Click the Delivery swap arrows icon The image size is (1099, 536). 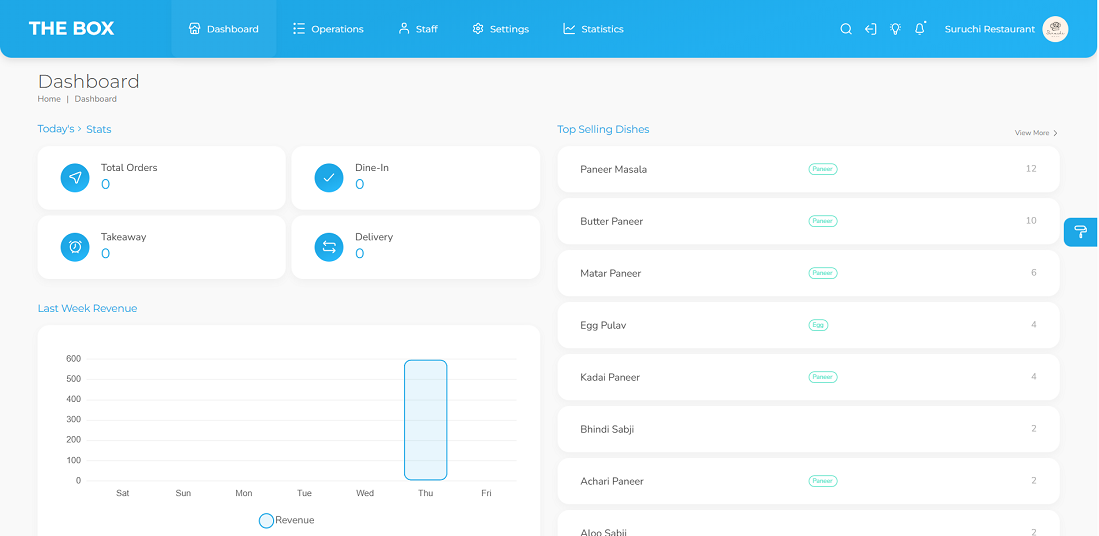(329, 247)
